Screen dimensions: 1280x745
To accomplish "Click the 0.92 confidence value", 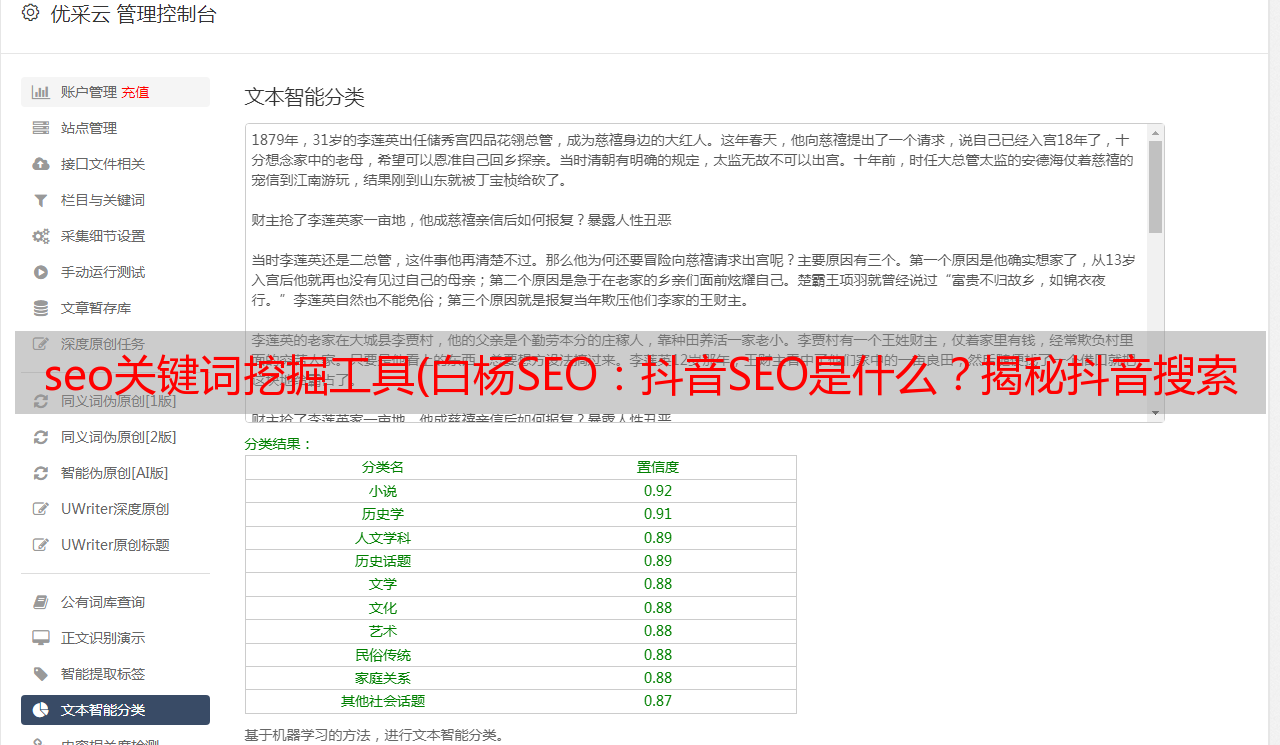I will 658,491.
